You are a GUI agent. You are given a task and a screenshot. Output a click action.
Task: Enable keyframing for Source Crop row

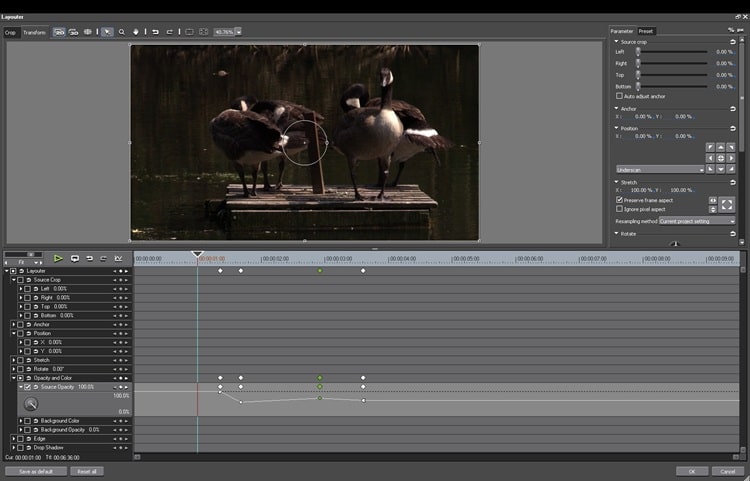click(x=21, y=280)
